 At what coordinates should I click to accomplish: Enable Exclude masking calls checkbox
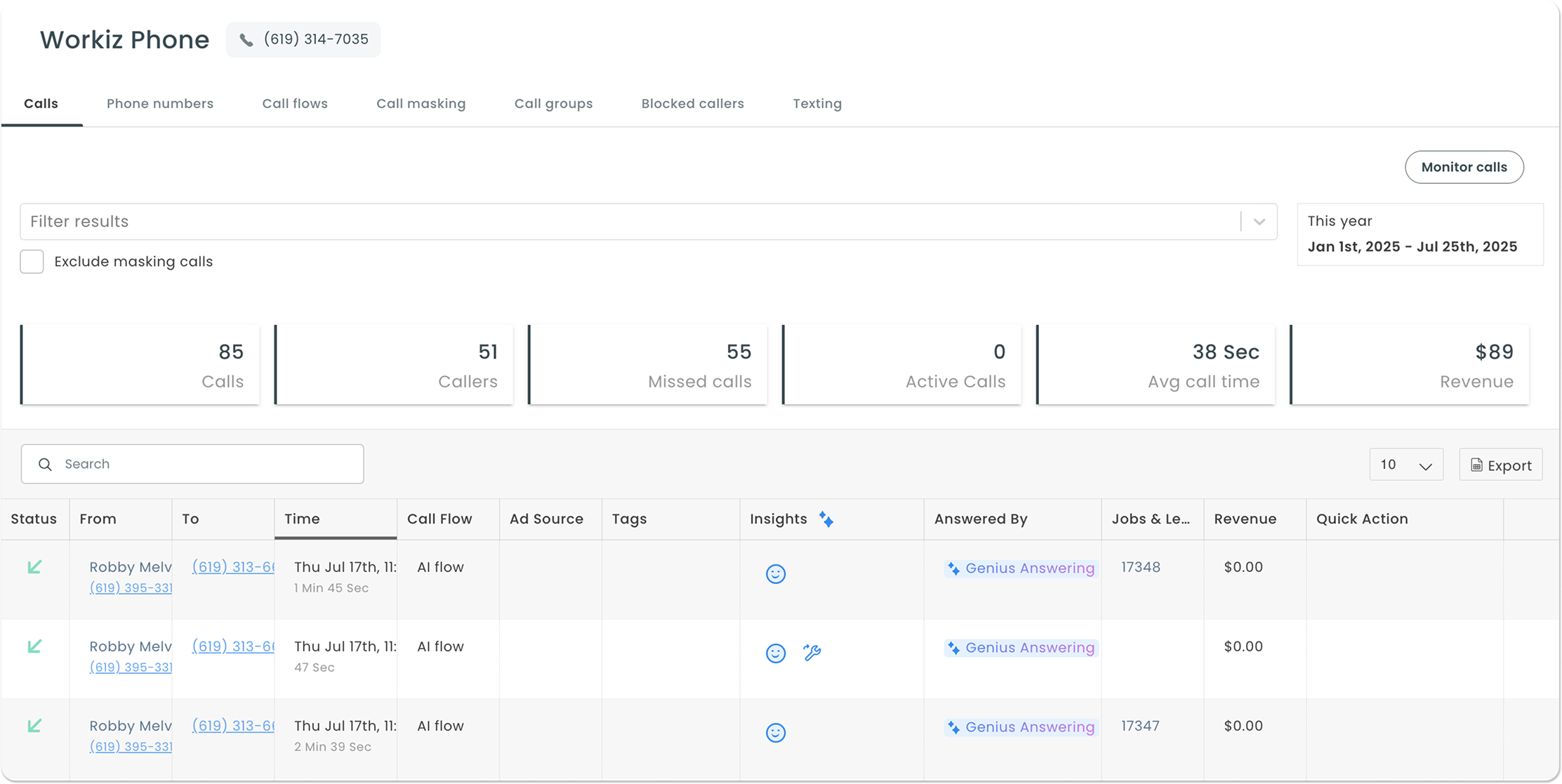pos(32,262)
